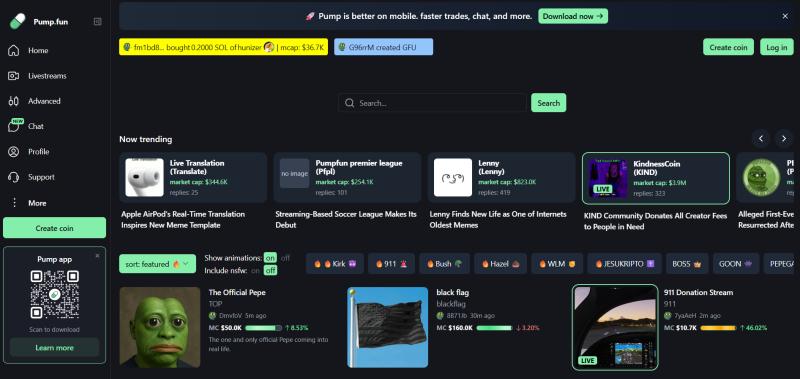The image size is (800, 379).
Task: Click the Livestreams camera icon
Action: pos(14,76)
